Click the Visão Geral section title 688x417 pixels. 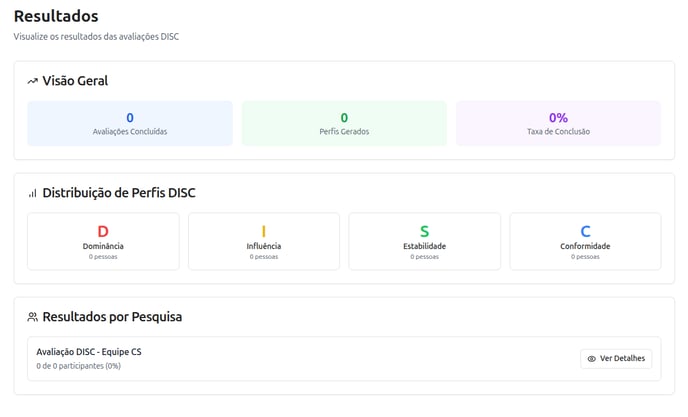pyautogui.click(x=75, y=81)
